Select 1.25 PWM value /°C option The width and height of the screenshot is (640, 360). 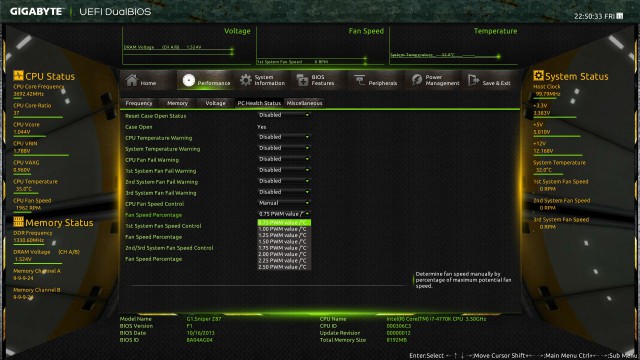click(284, 236)
